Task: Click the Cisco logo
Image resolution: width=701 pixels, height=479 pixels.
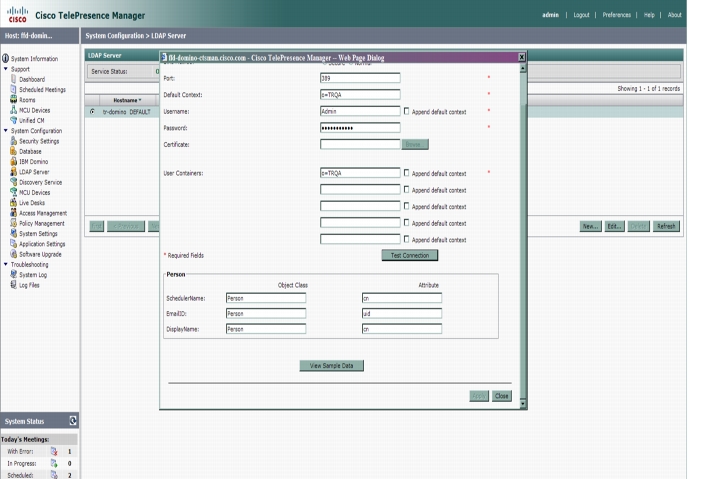Action: point(17,14)
